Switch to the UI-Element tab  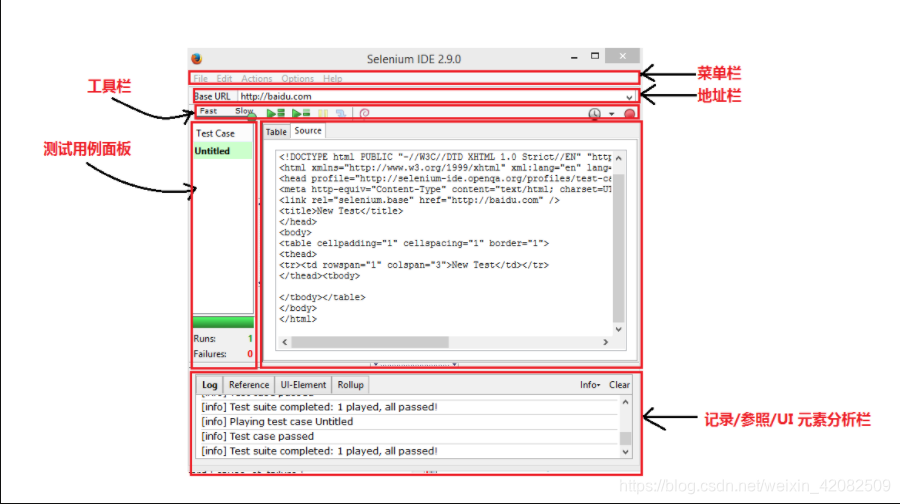pos(303,385)
